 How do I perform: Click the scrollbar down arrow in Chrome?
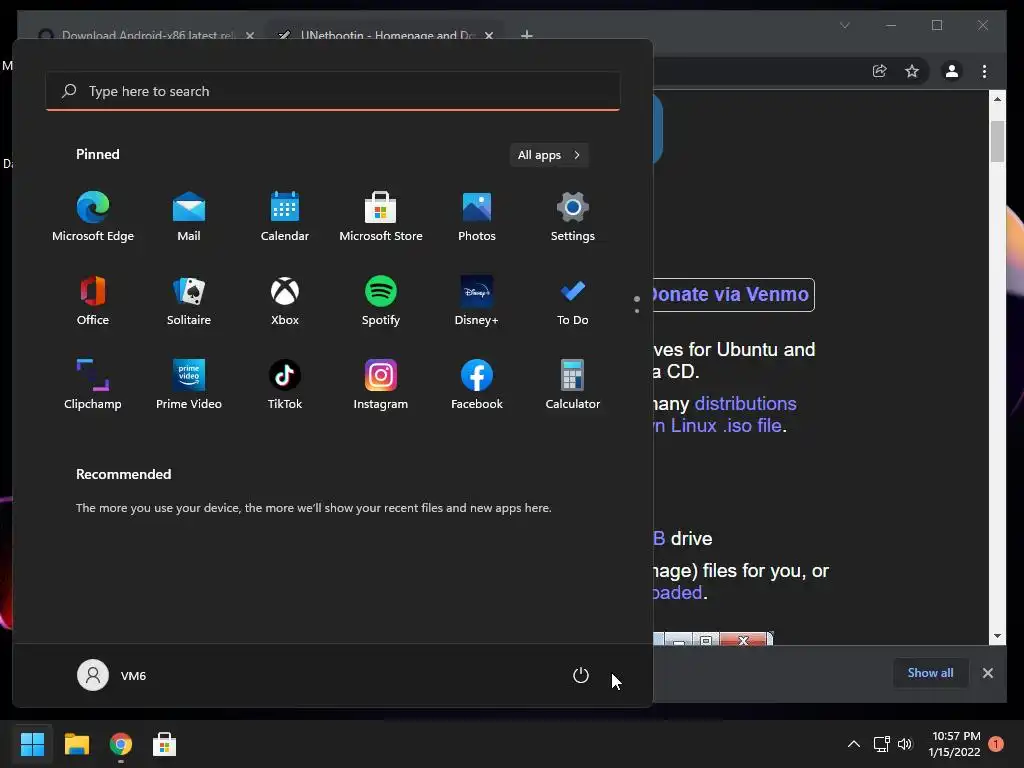[x=997, y=635]
